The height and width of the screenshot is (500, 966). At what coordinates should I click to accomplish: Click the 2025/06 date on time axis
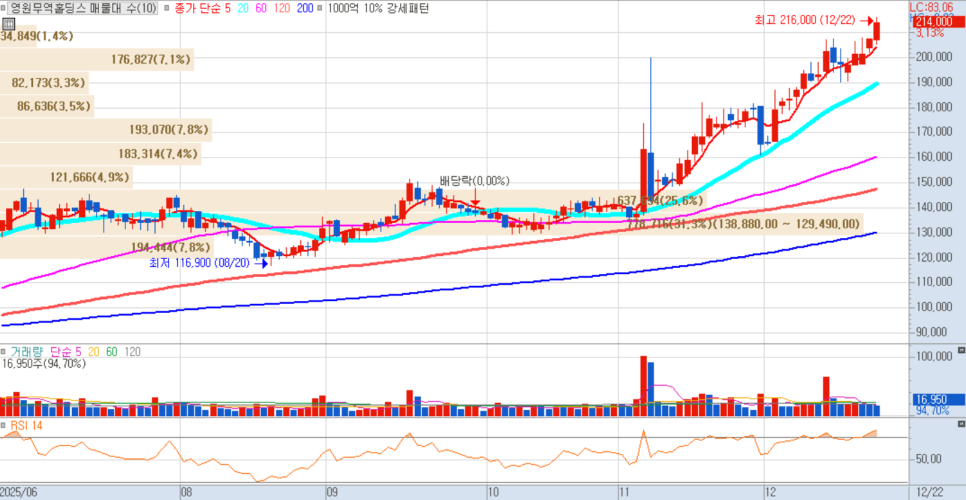(x=20, y=492)
